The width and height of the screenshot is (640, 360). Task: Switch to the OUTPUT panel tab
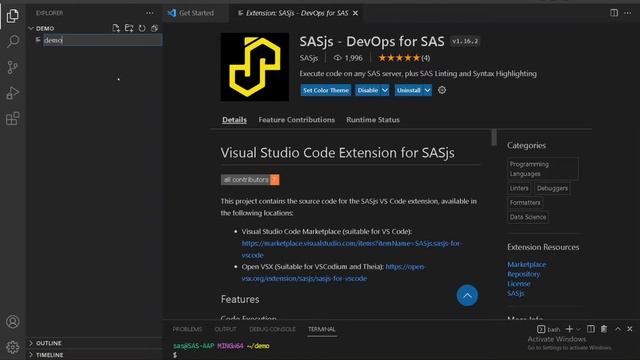coord(225,329)
